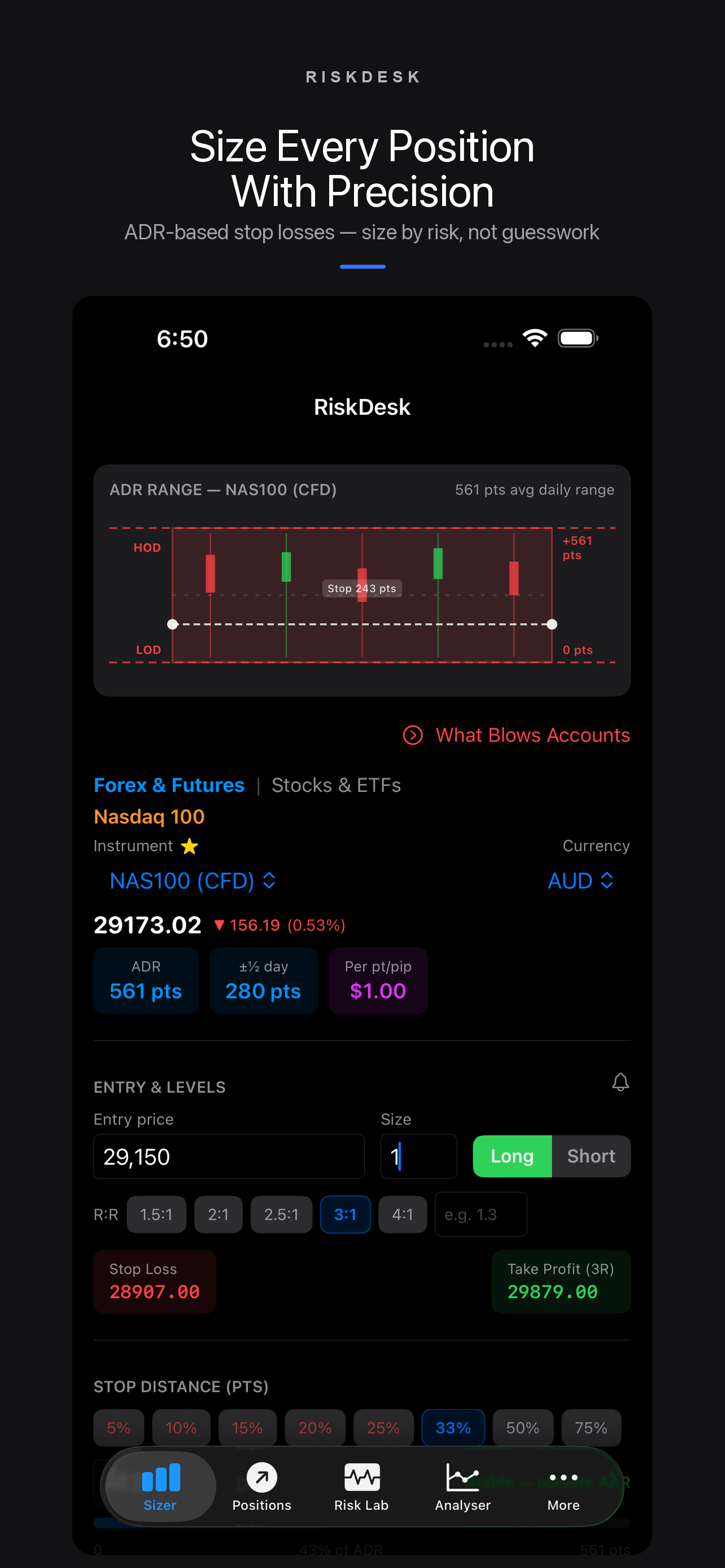Screen dimensions: 725x1568
Task: Tap the What Blows Accounts arrow icon
Action: click(x=413, y=735)
